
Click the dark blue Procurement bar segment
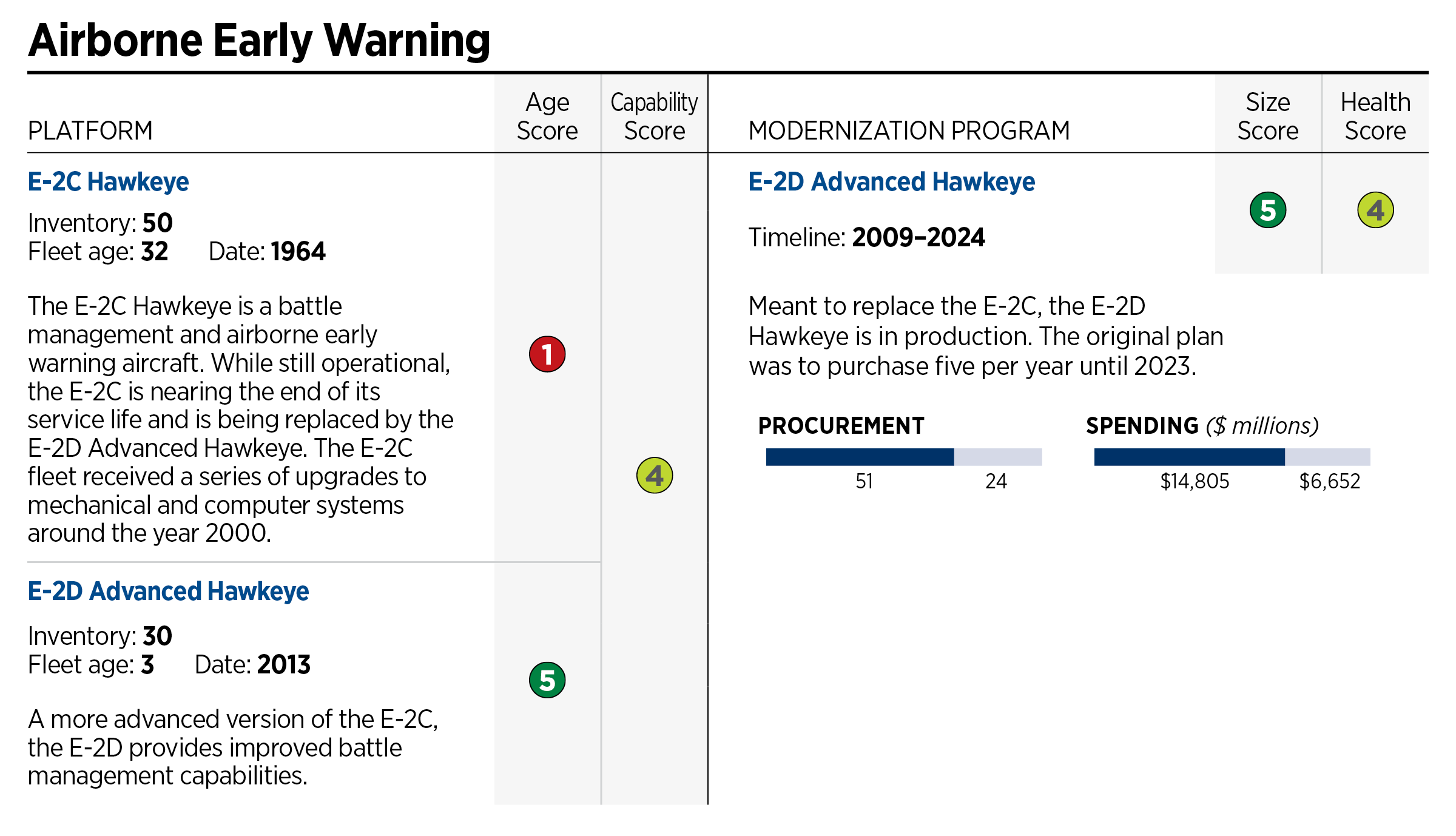click(860, 457)
